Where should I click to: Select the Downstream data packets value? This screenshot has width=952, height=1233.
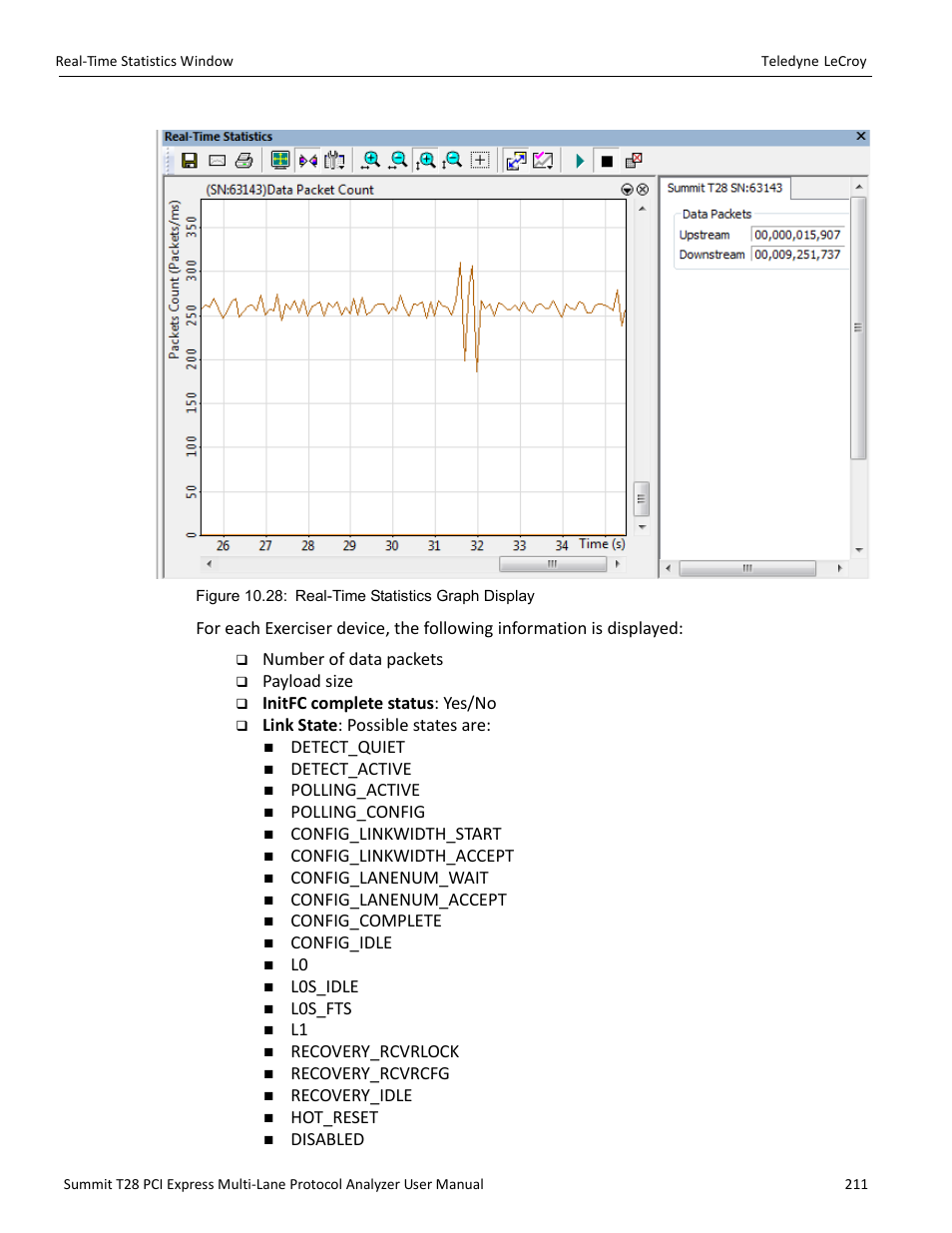[x=797, y=255]
